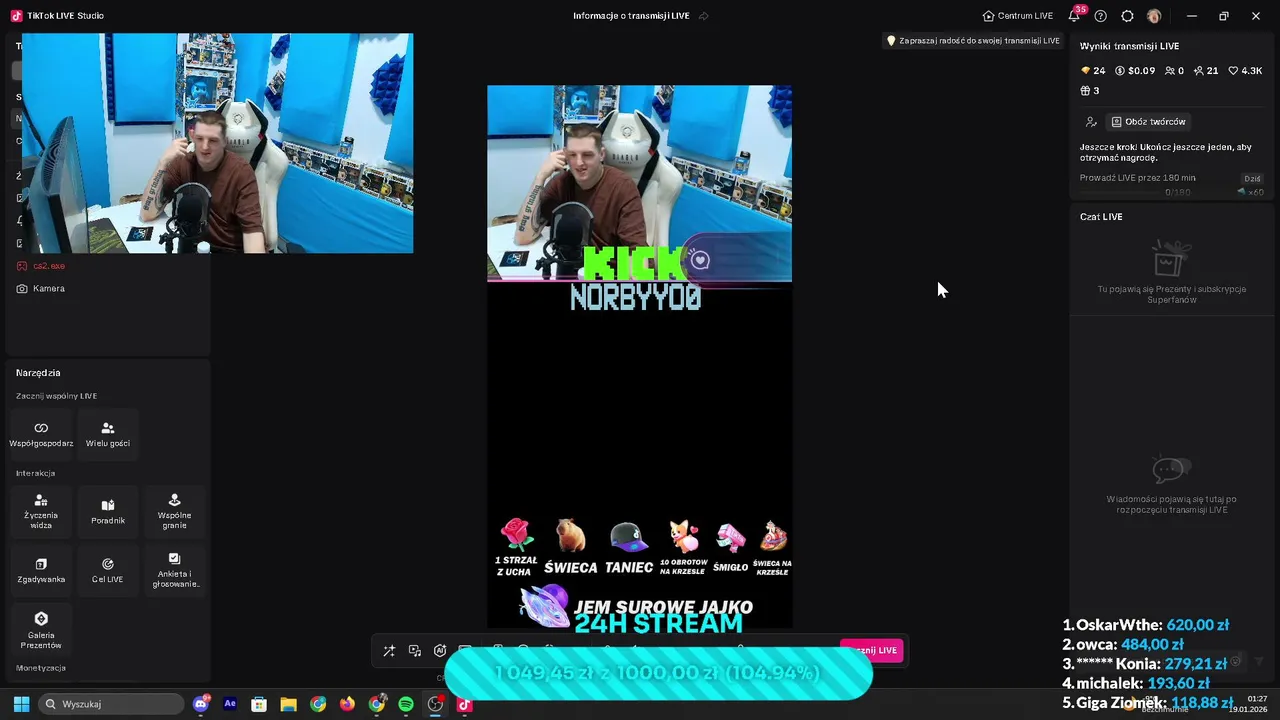Click the media and music icon in the bottom toolbar
The image size is (1280, 720).
click(x=415, y=651)
